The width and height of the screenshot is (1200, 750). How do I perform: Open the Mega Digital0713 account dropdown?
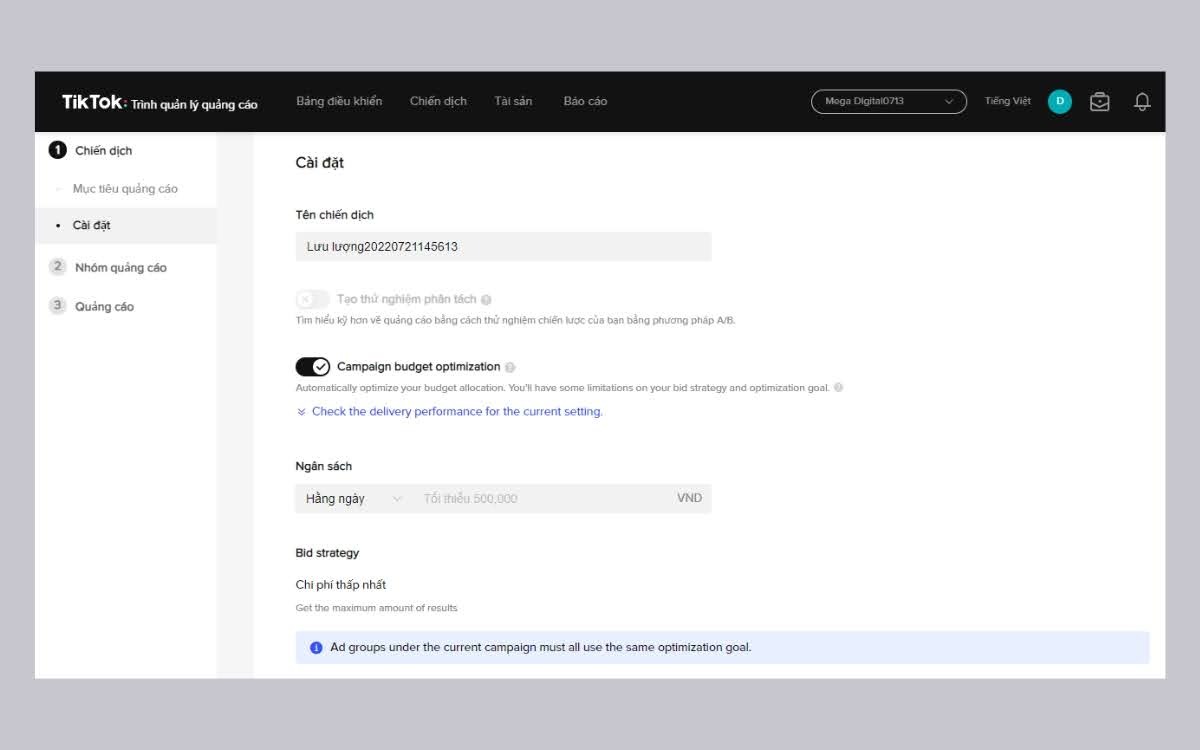[x=888, y=101]
